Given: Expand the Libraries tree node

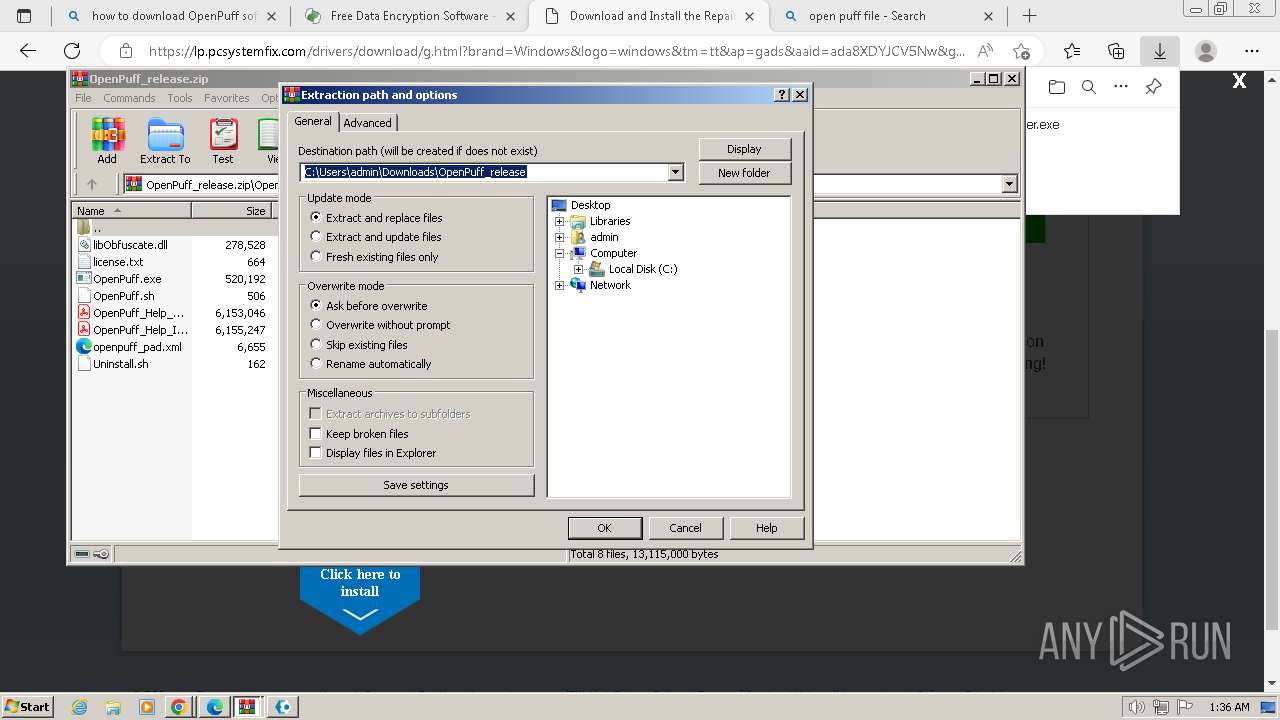Looking at the screenshot, I should (560, 221).
